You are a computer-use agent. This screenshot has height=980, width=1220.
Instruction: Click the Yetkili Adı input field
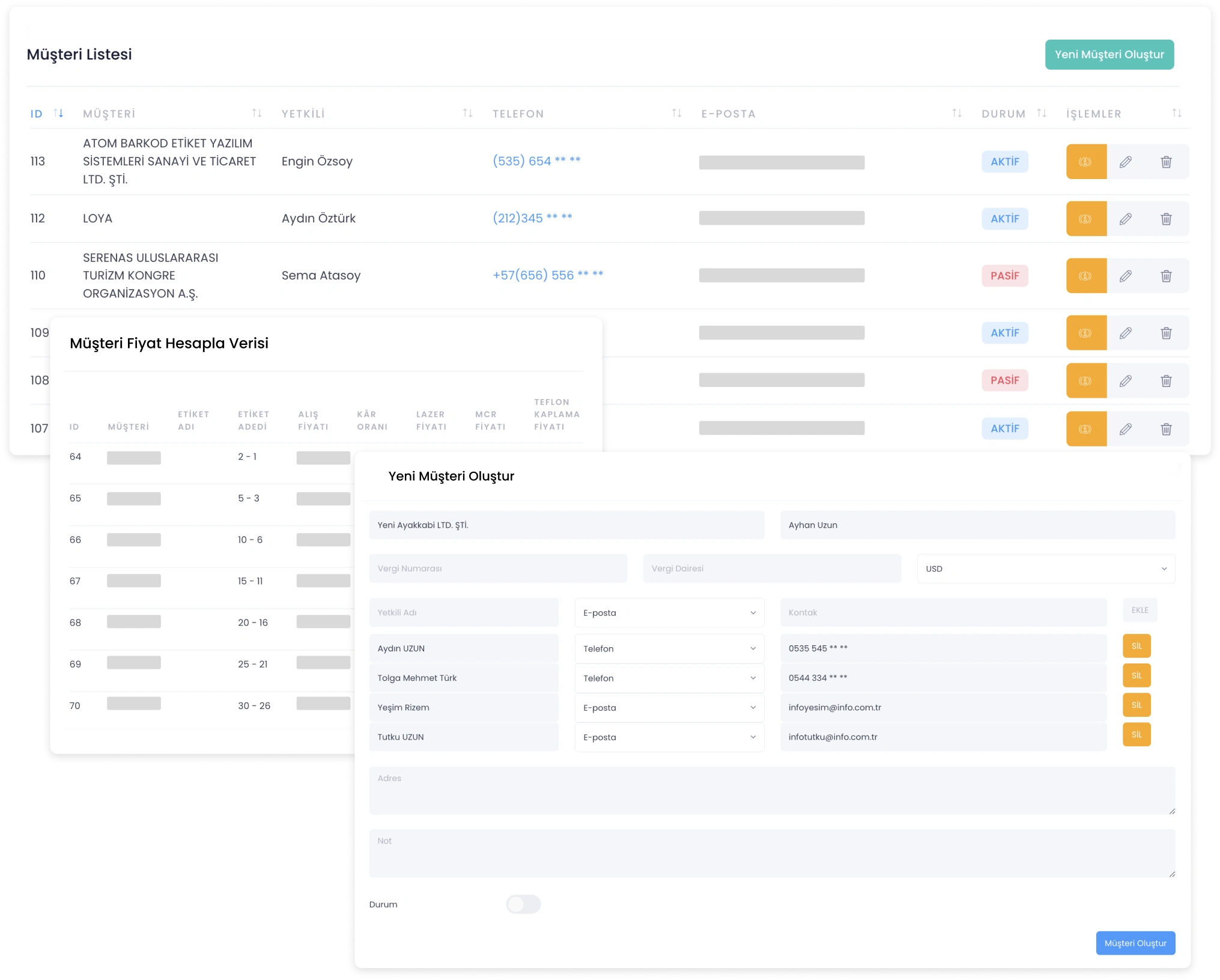pyautogui.click(x=464, y=612)
